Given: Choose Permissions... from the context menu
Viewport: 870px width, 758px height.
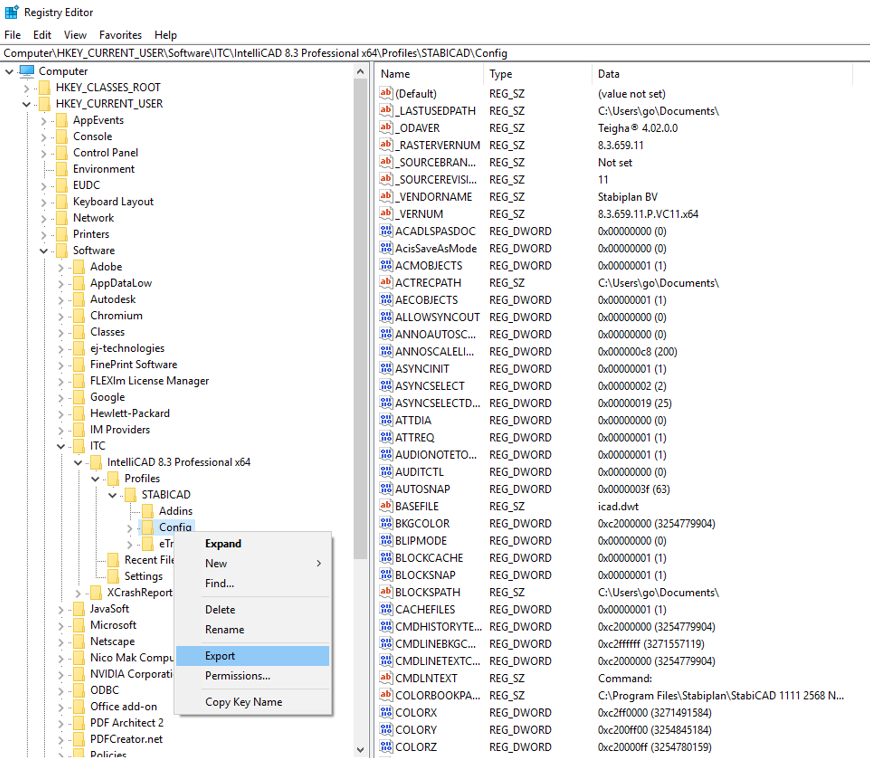Looking at the screenshot, I should click(x=252, y=675).
